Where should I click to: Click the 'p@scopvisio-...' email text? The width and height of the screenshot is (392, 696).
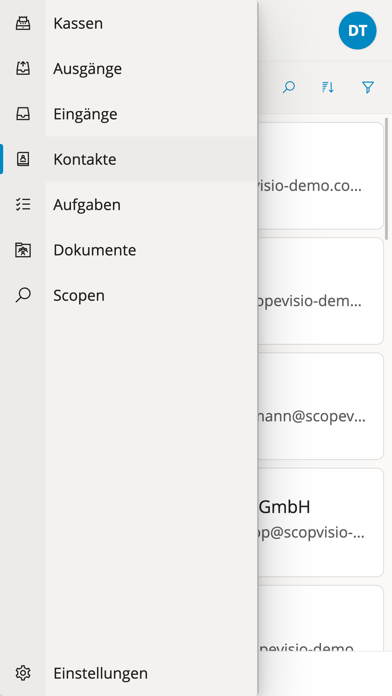click(312, 533)
